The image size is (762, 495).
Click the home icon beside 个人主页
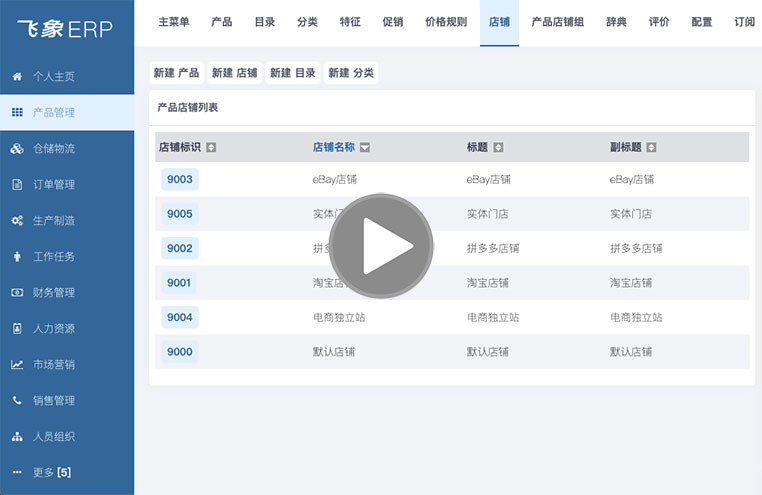click(x=17, y=76)
